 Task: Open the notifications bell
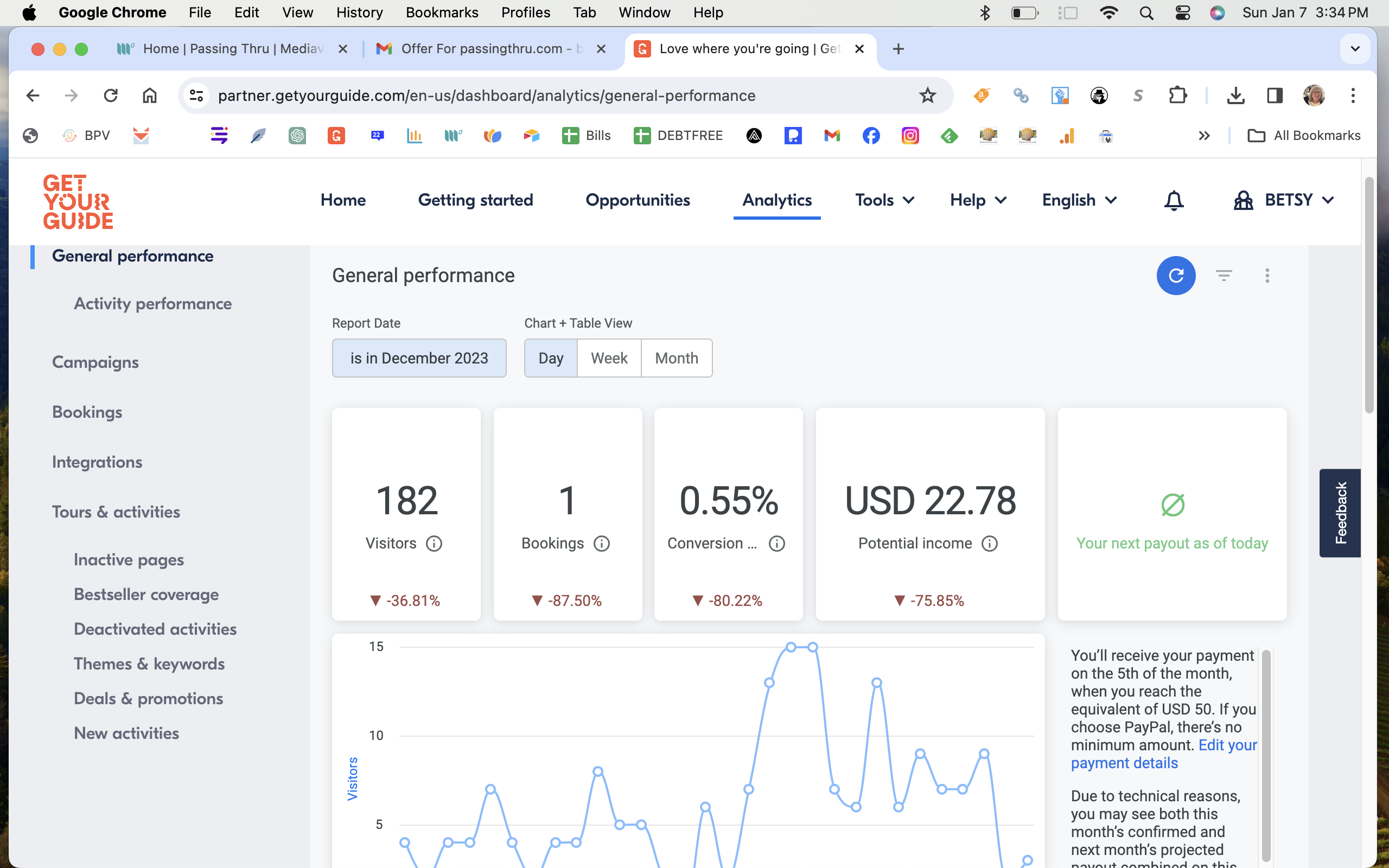pos(1174,200)
